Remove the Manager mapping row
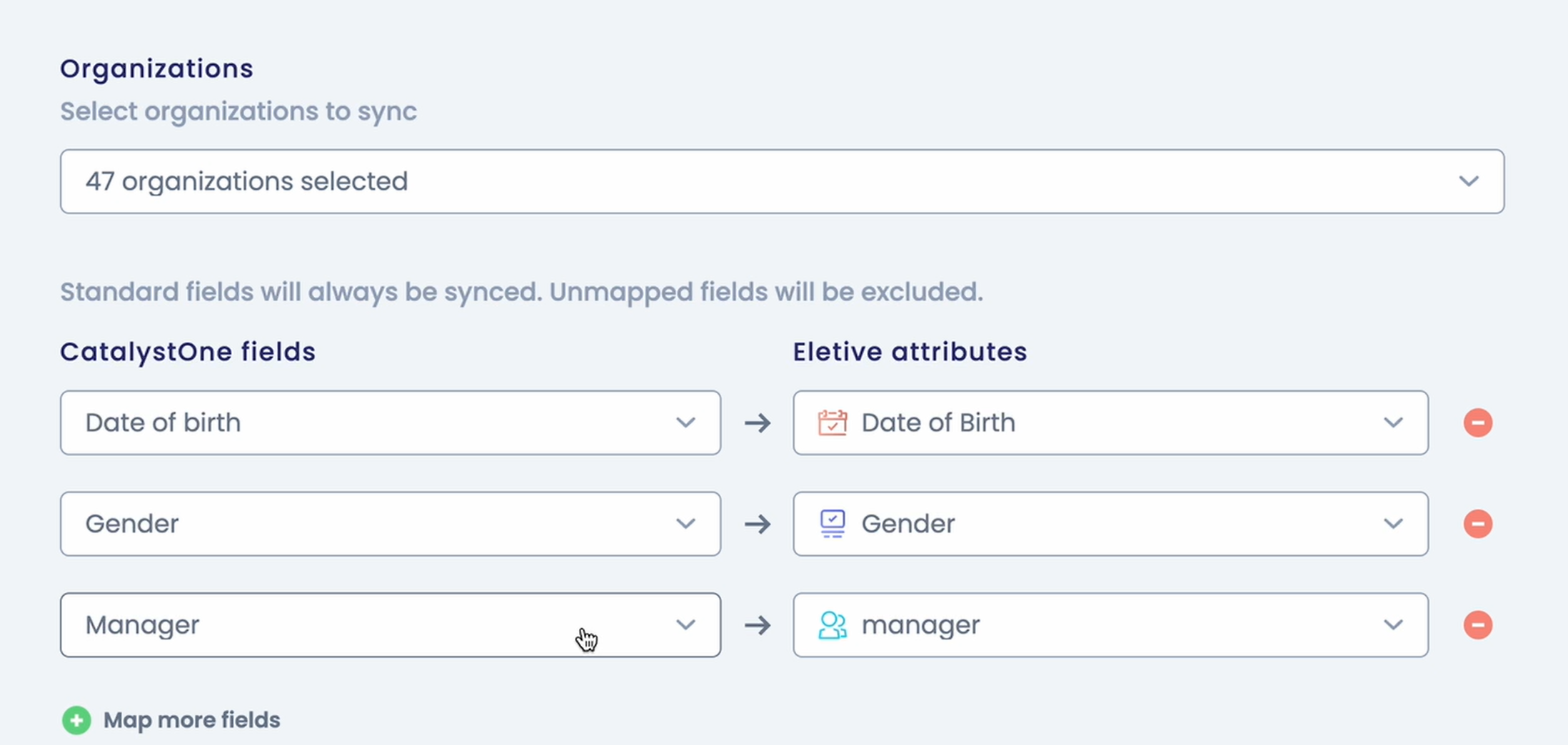Viewport: 1568px width, 745px height. click(1478, 625)
